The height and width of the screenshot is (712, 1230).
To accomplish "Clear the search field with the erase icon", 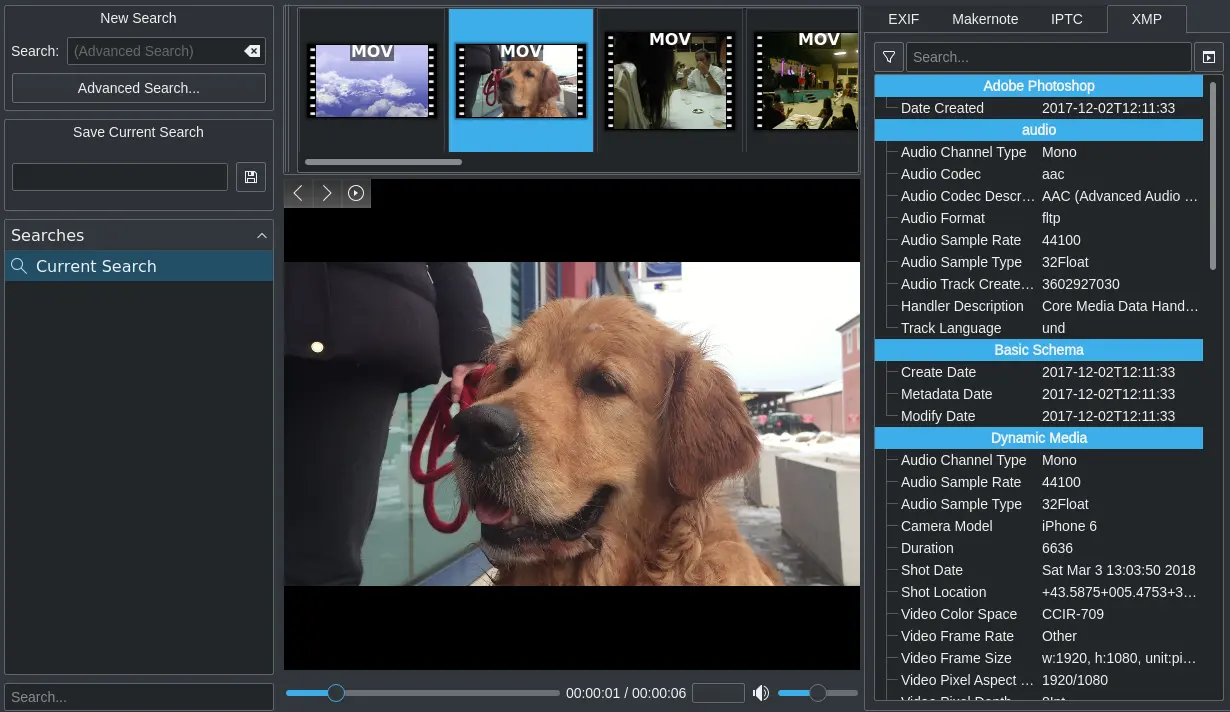I will 252,51.
